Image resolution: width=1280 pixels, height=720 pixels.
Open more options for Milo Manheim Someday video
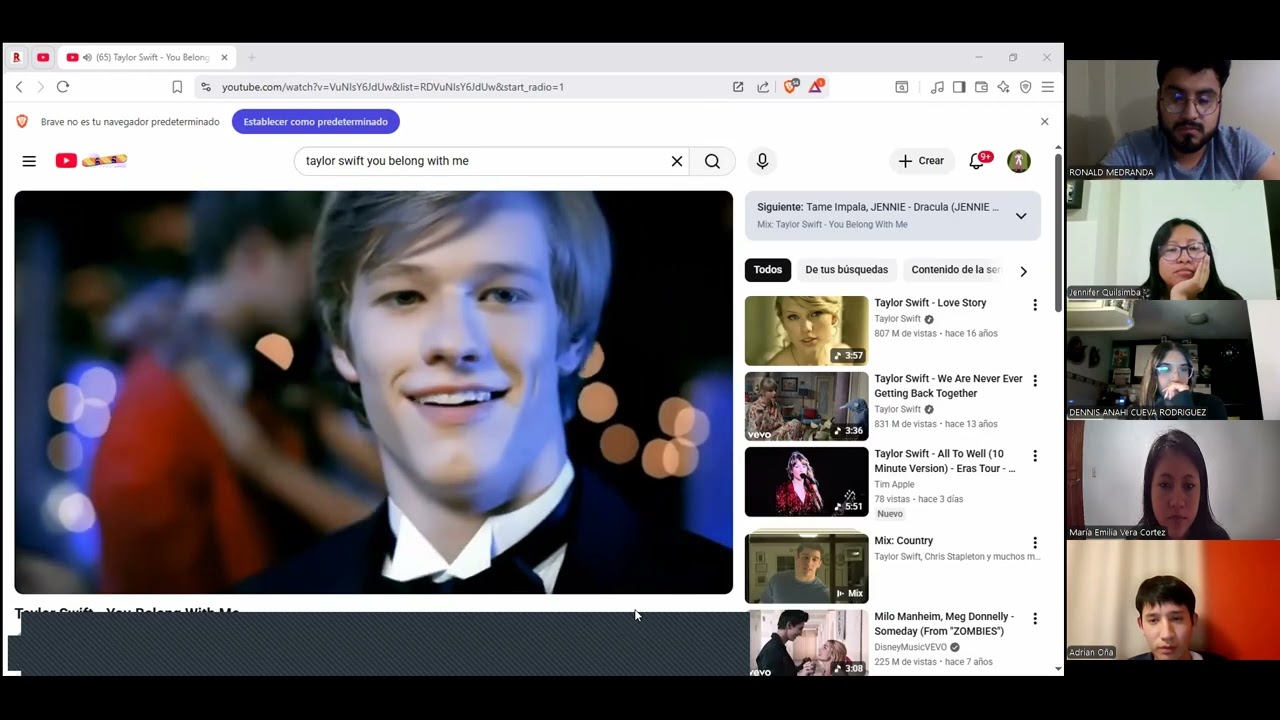pos(1035,619)
